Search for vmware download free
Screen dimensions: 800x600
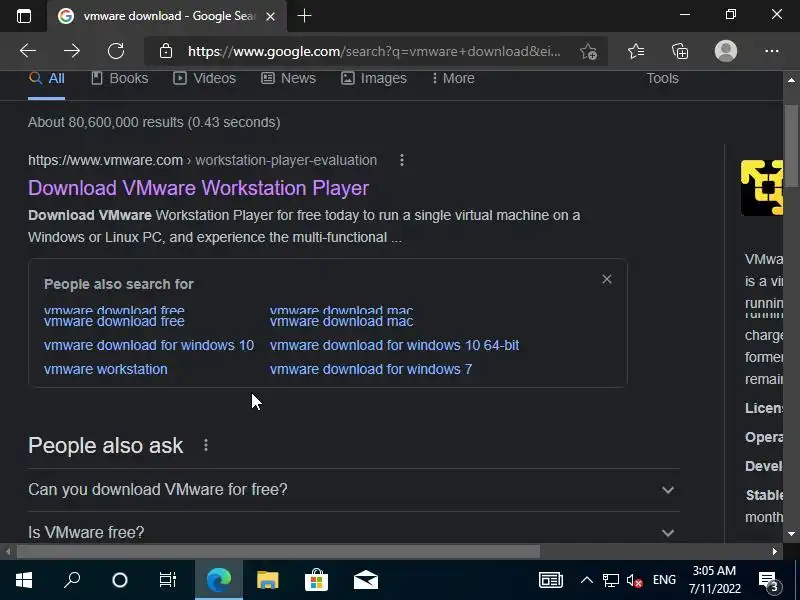pos(114,320)
